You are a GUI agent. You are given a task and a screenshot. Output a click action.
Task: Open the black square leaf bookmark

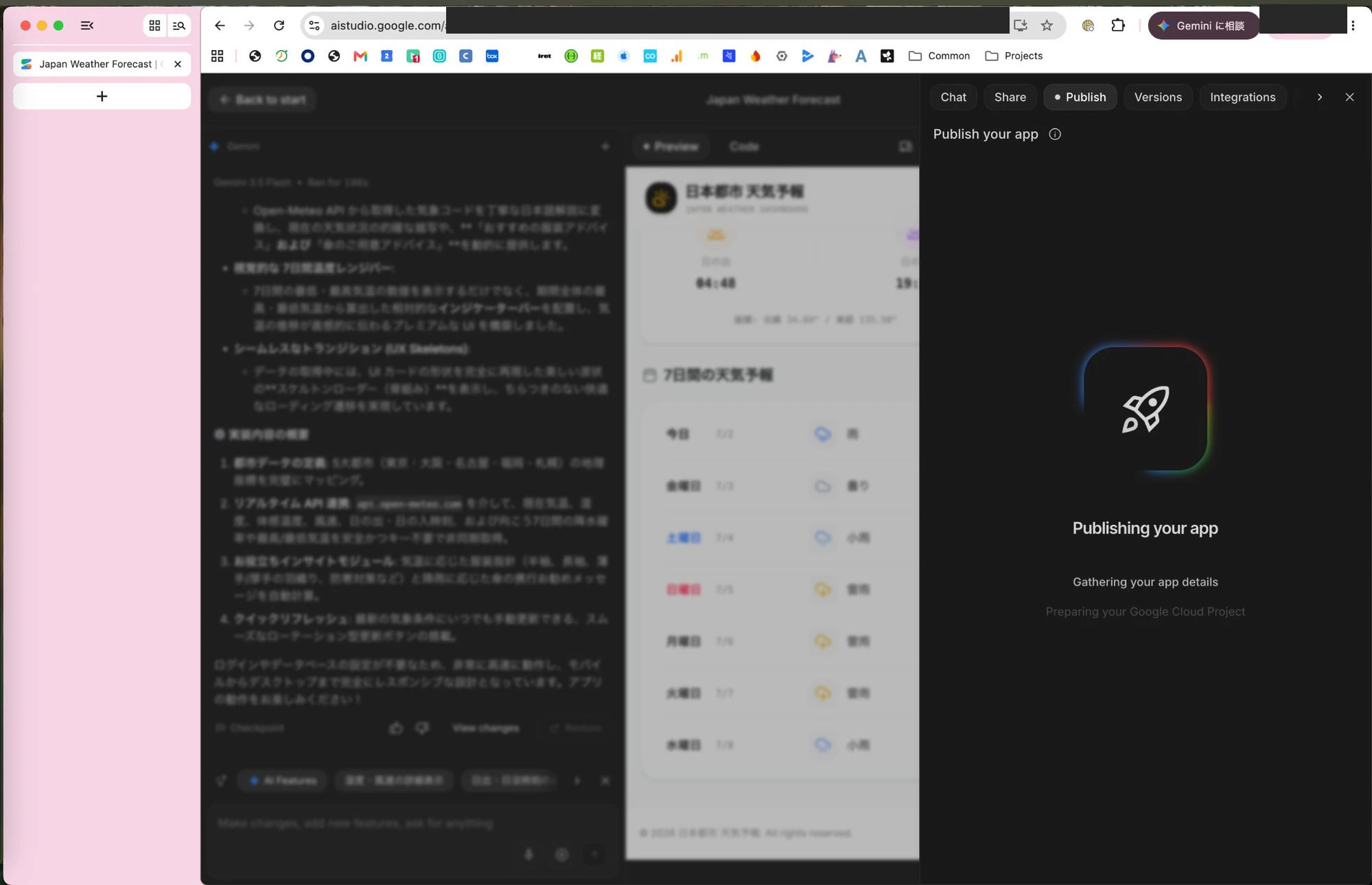(887, 56)
